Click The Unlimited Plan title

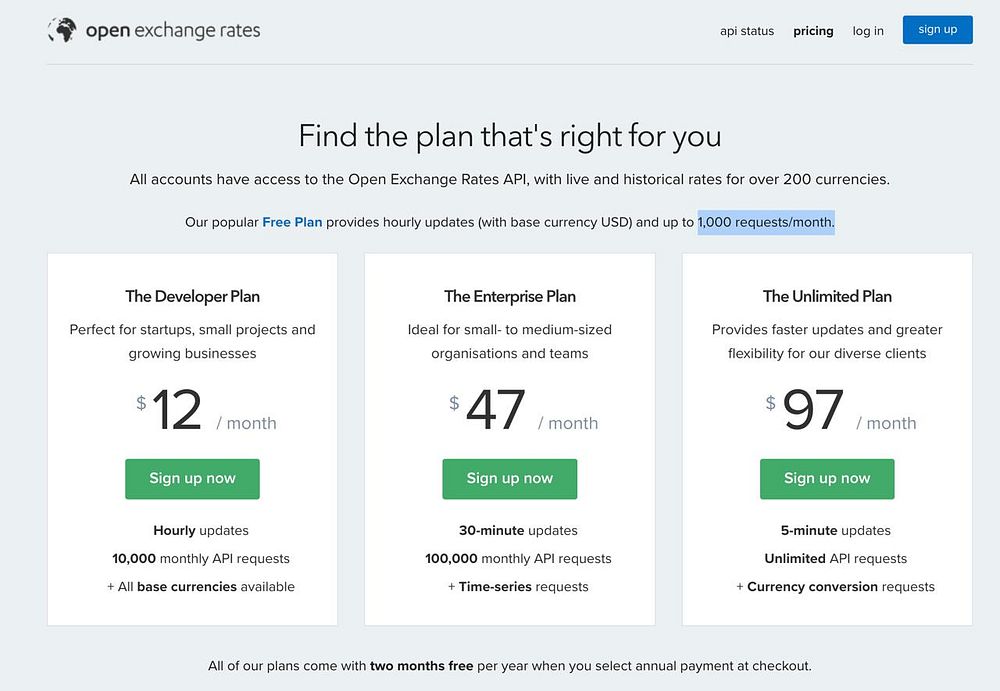[827, 296]
